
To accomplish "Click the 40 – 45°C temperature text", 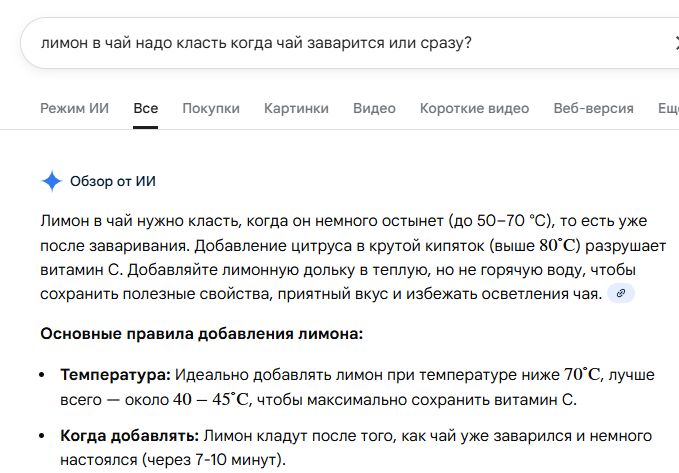I will [211, 399].
